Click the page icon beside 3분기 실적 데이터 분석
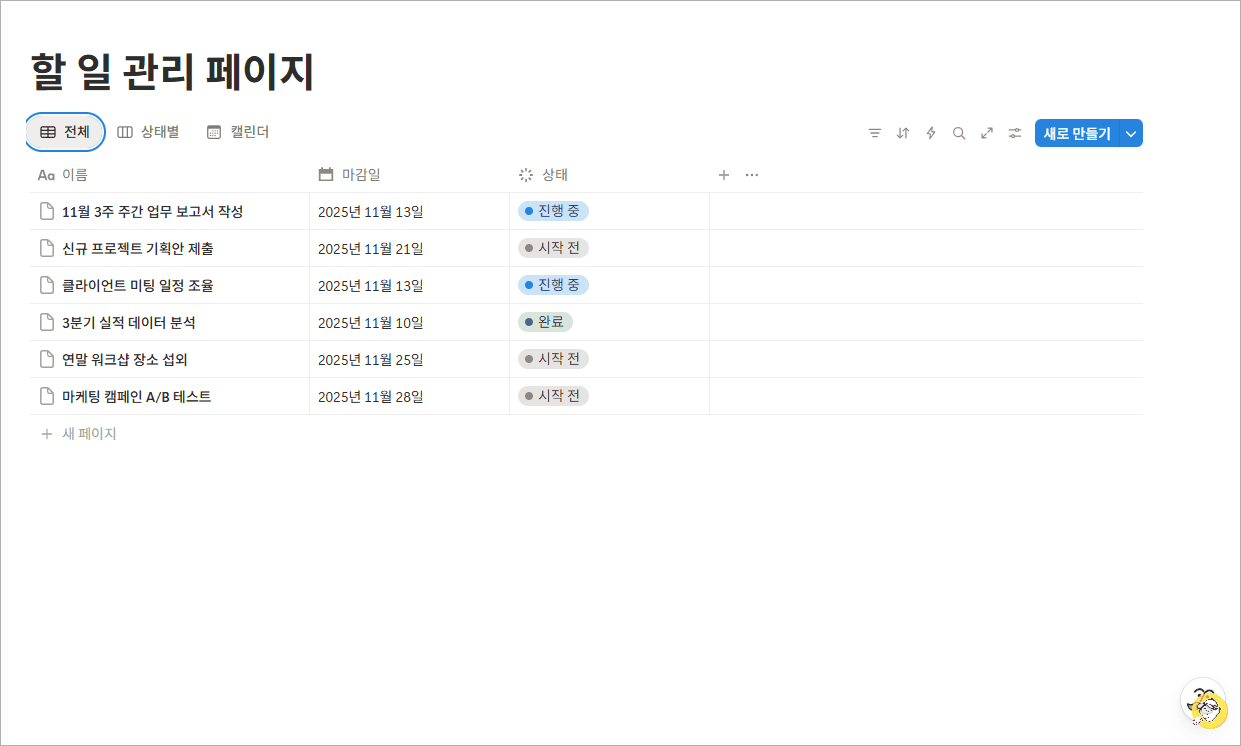Image resolution: width=1241 pixels, height=746 pixels. click(x=46, y=322)
